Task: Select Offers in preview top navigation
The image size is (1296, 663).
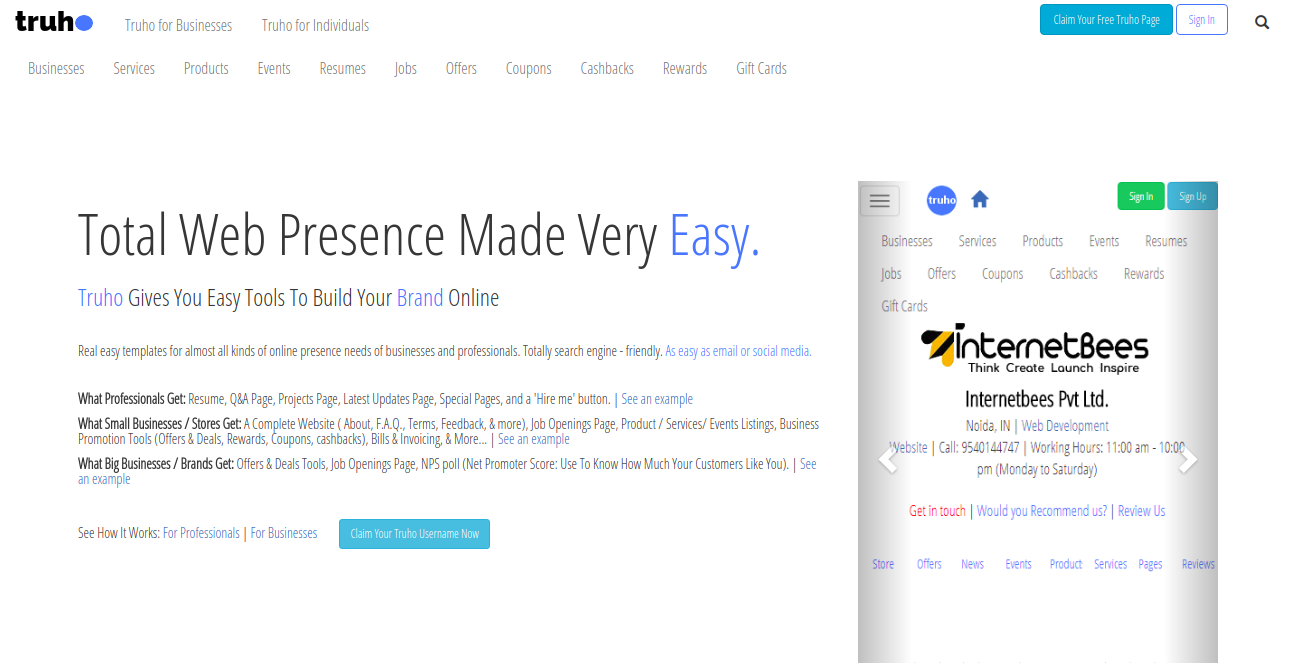Action: [941, 273]
